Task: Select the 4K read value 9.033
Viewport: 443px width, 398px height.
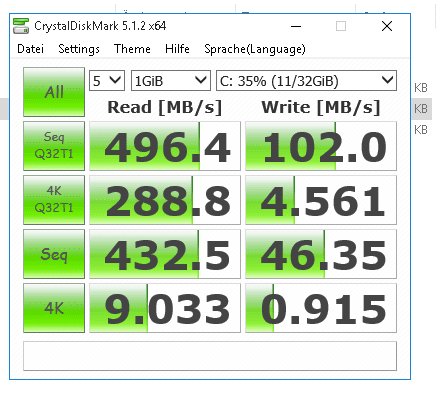Action: pos(165,308)
